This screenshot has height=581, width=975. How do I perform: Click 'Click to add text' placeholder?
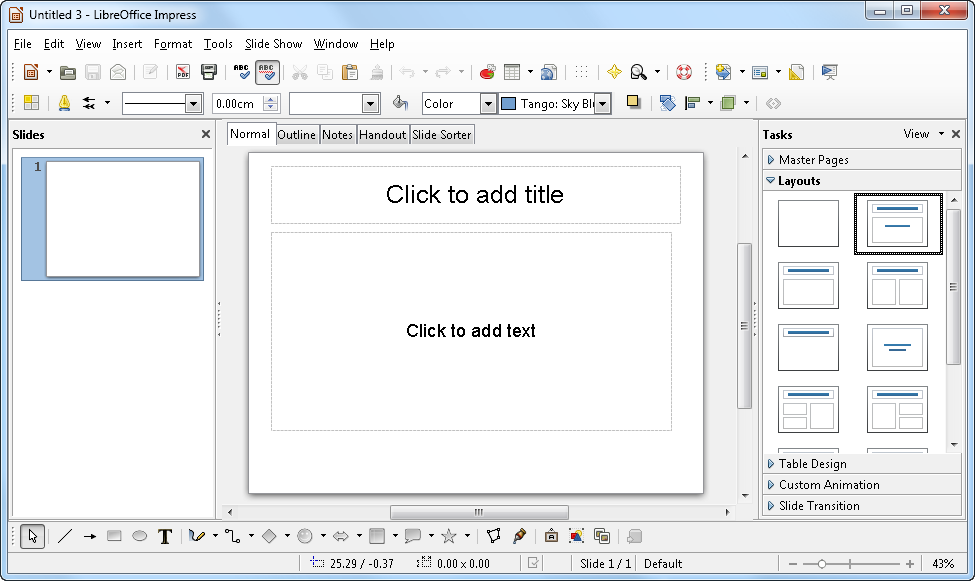pos(471,331)
